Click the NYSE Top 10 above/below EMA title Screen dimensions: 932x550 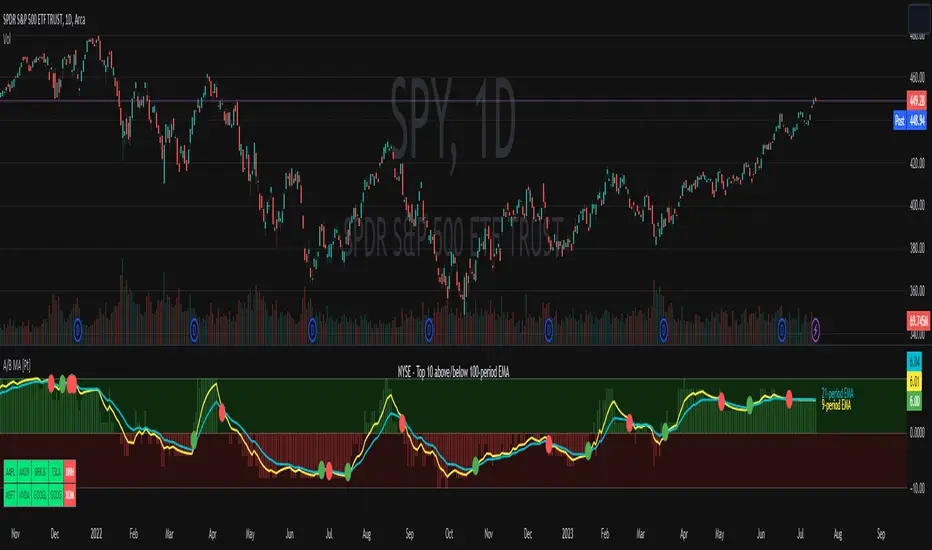point(454,372)
